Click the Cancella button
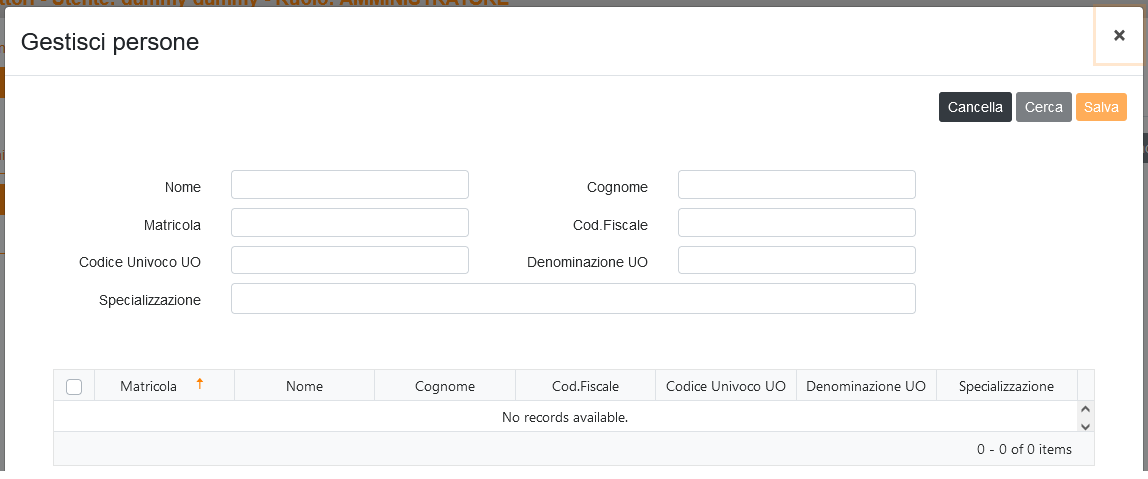This screenshot has width=1148, height=479. (x=975, y=107)
